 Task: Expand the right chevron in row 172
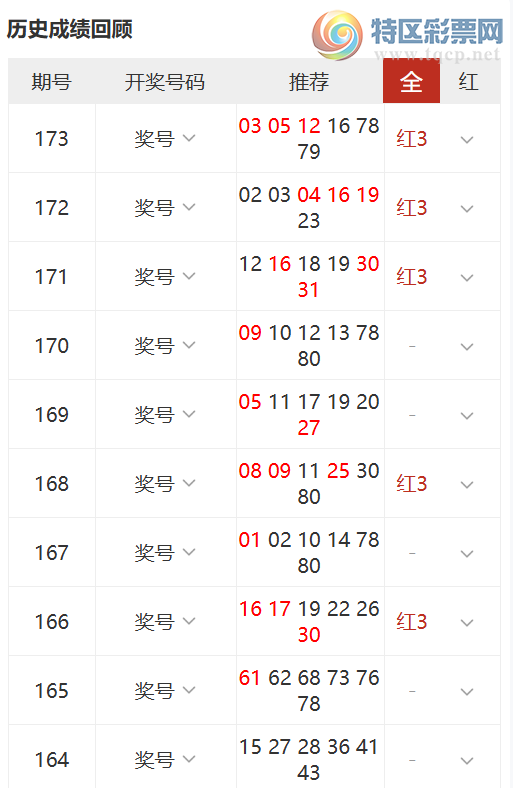coord(467,209)
